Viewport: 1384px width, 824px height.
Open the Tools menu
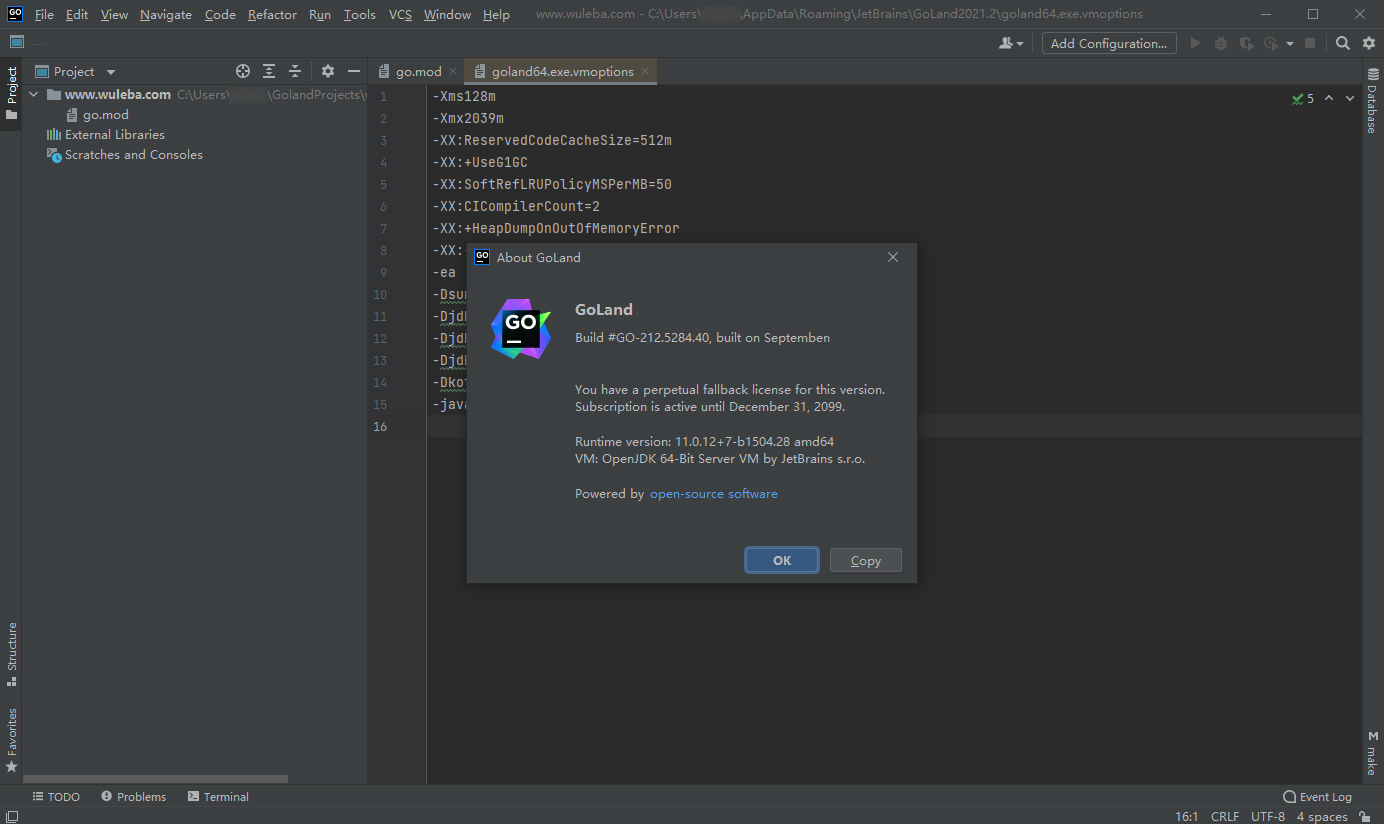coord(359,15)
